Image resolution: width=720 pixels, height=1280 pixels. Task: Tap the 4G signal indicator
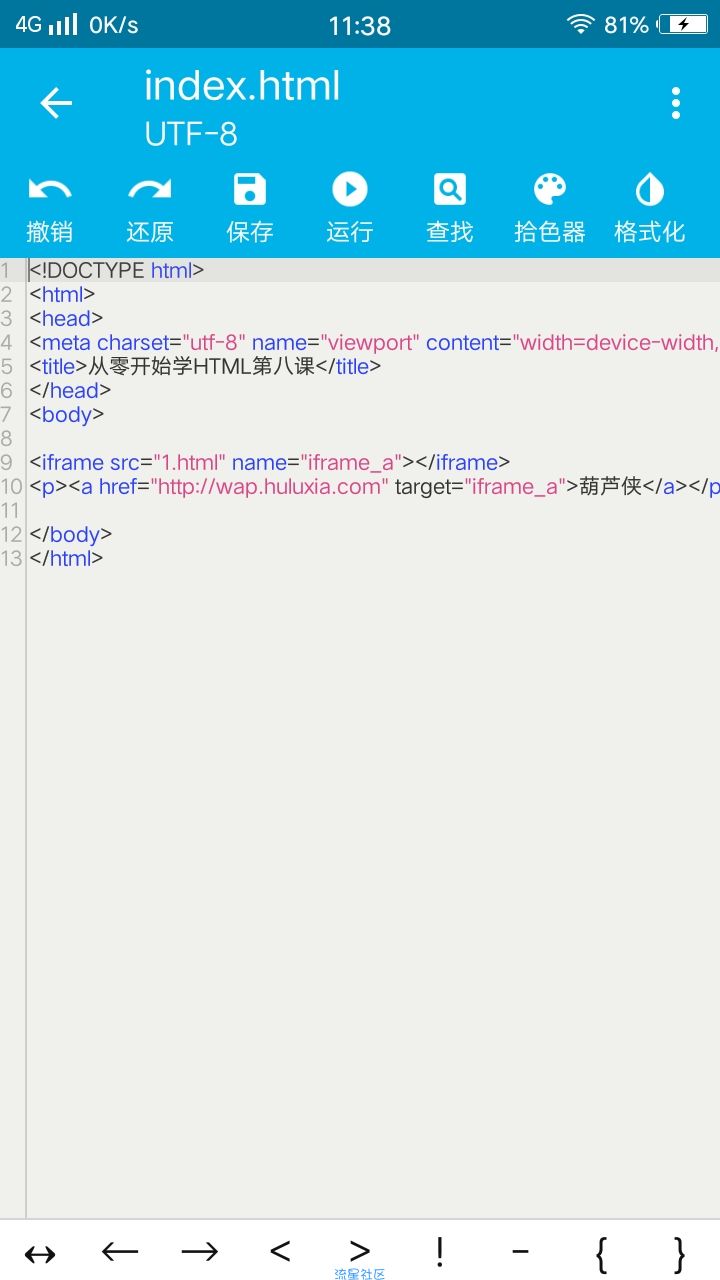46,24
